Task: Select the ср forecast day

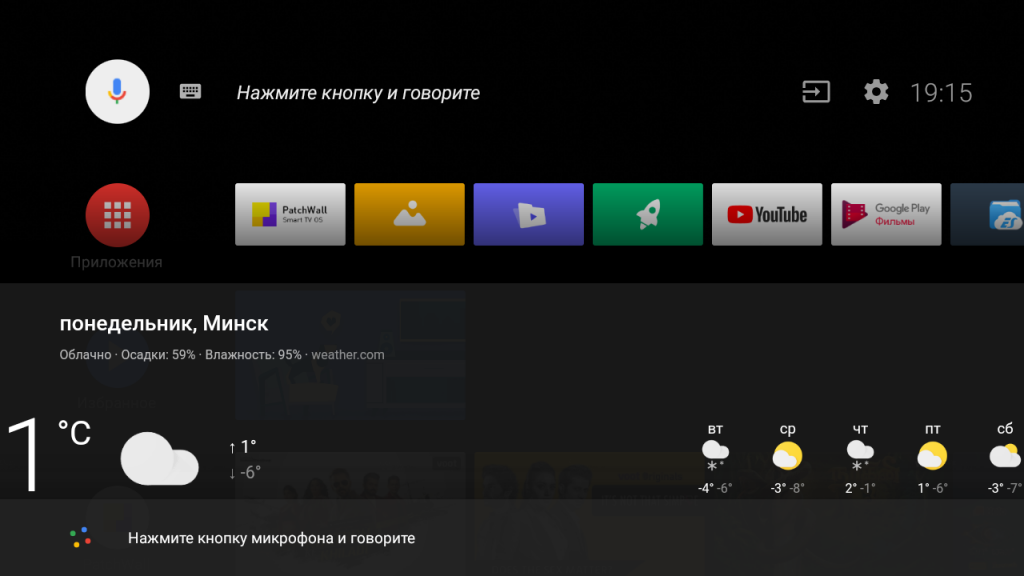Action: pyautogui.click(x=787, y=458)
